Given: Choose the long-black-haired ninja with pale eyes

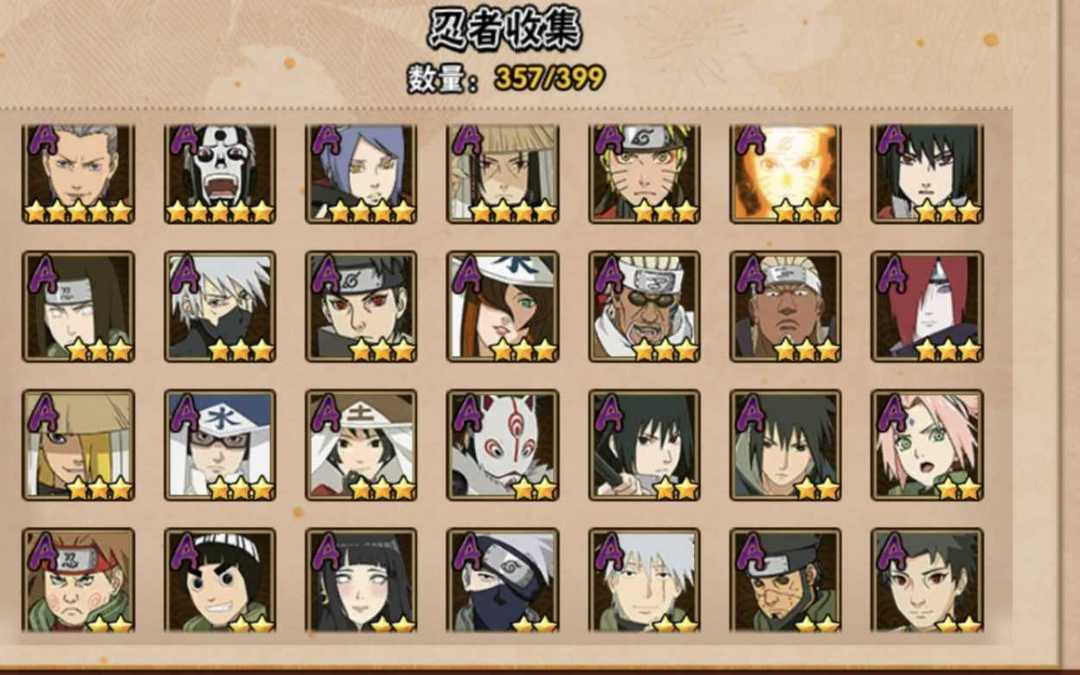Looking at the screenshot, I should click(361, 581).
